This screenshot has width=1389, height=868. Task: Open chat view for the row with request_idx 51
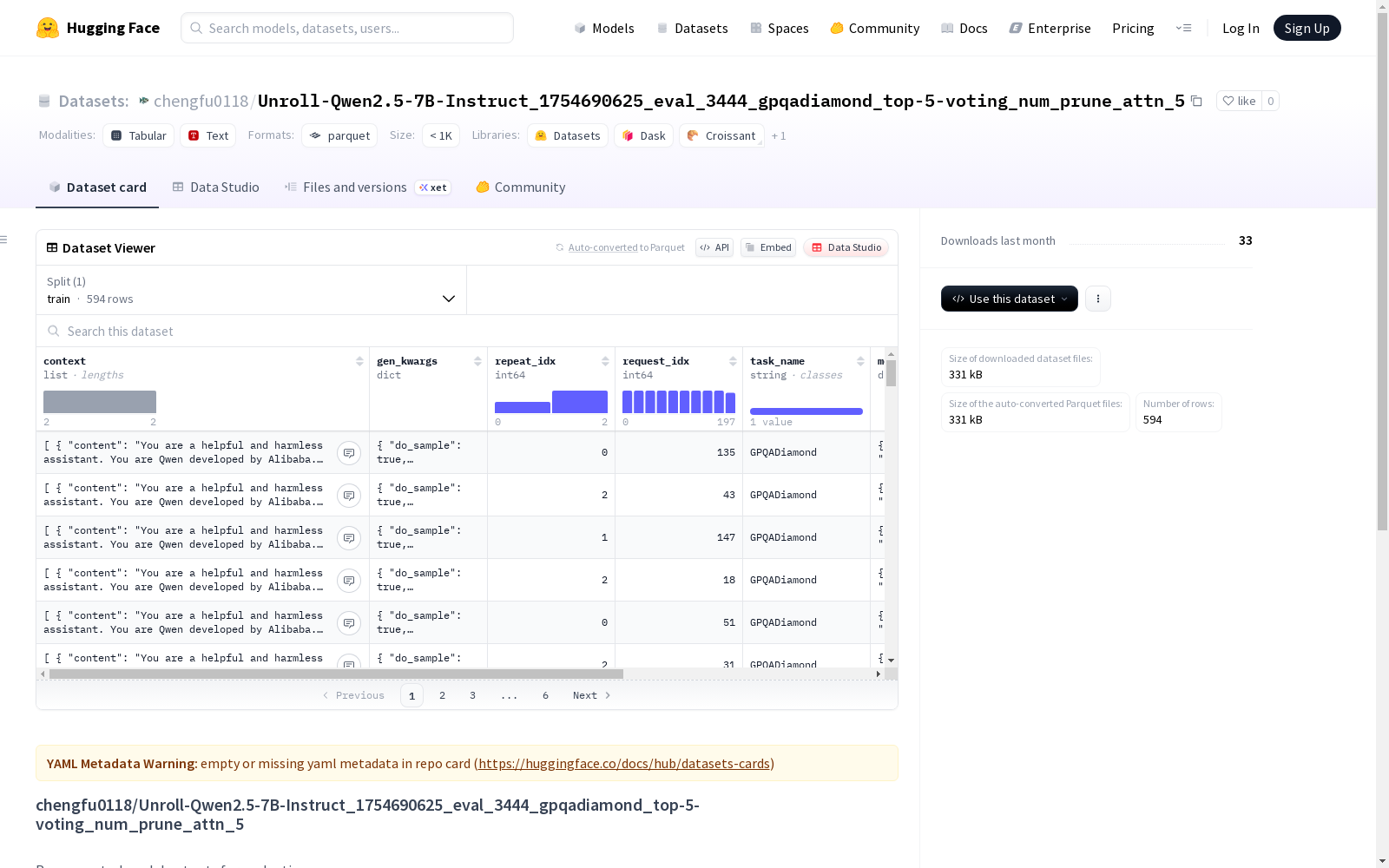pos(349,623)
